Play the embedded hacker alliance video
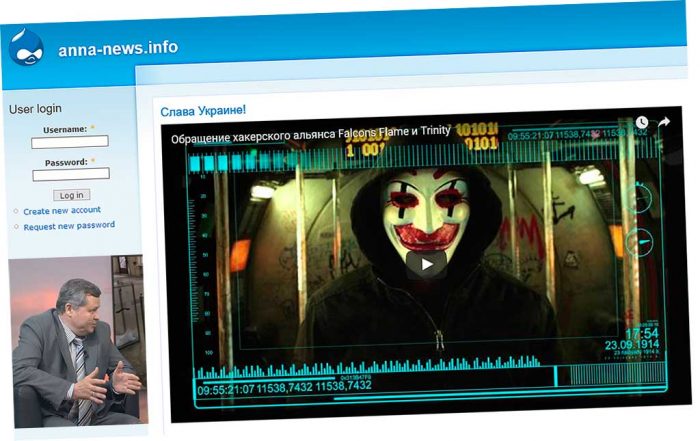Image resolution: width=700 pixels, height=441 pixels. [x=426, y=264]
